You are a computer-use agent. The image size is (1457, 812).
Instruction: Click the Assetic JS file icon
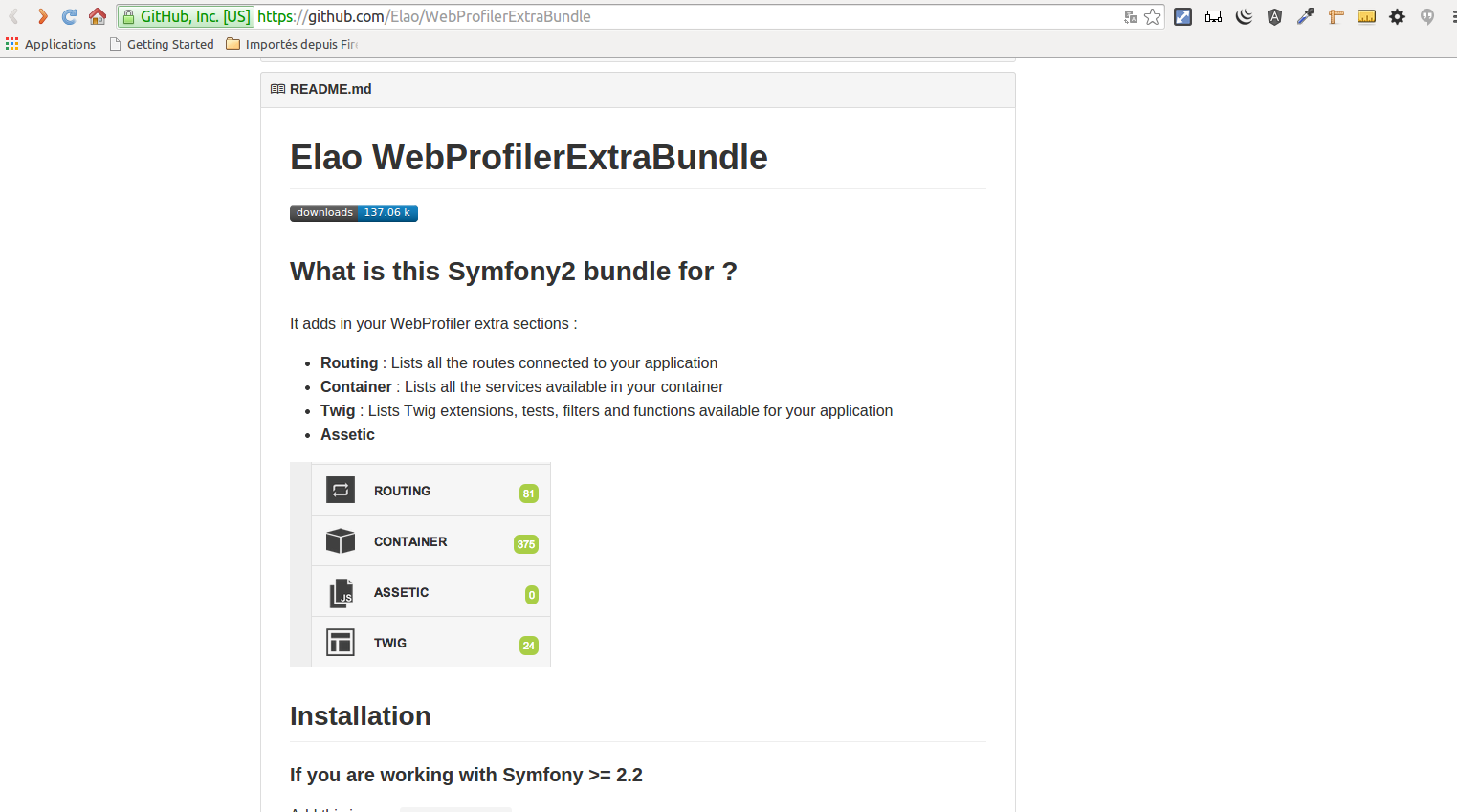tap(341, 593)
